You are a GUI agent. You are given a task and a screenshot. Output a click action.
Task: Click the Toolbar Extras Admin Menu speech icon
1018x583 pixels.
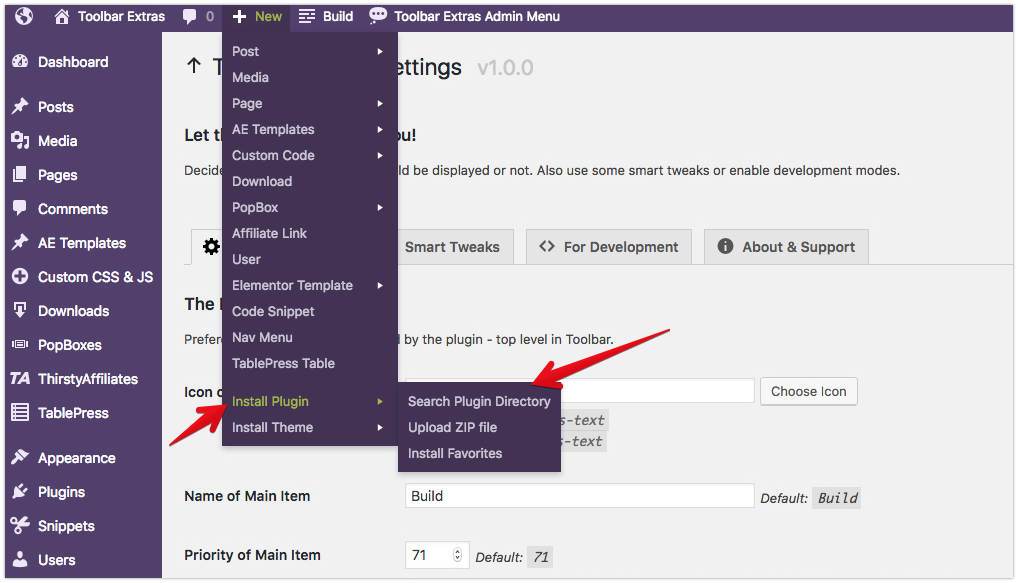[x=378, y=16]
